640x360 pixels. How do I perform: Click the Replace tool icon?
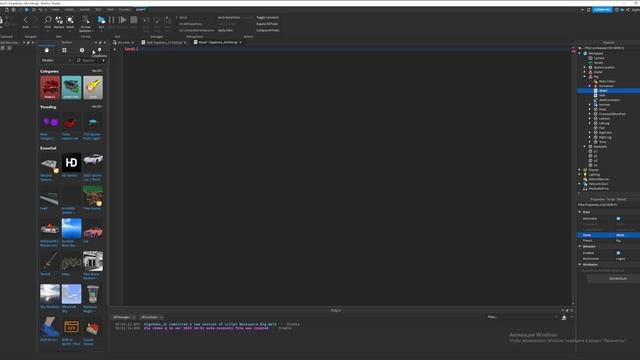click(x=59, y=20)
